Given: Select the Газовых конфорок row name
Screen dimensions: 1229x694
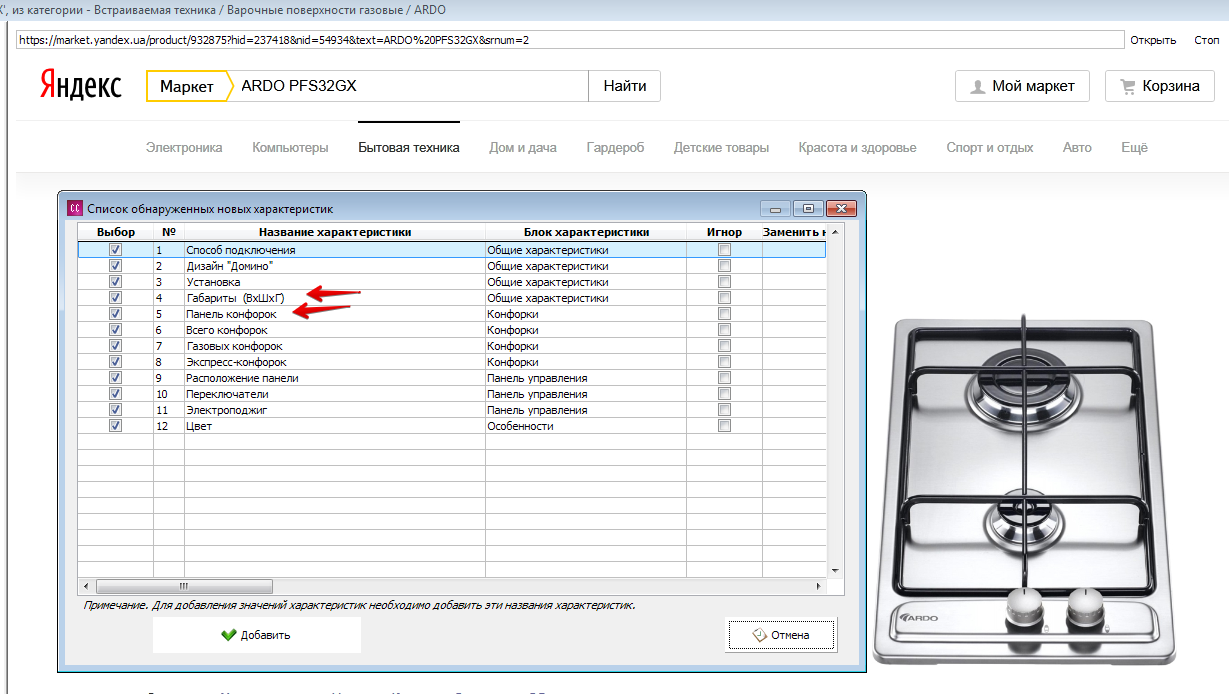Looking at the screenshot, I should click(234, 346).
